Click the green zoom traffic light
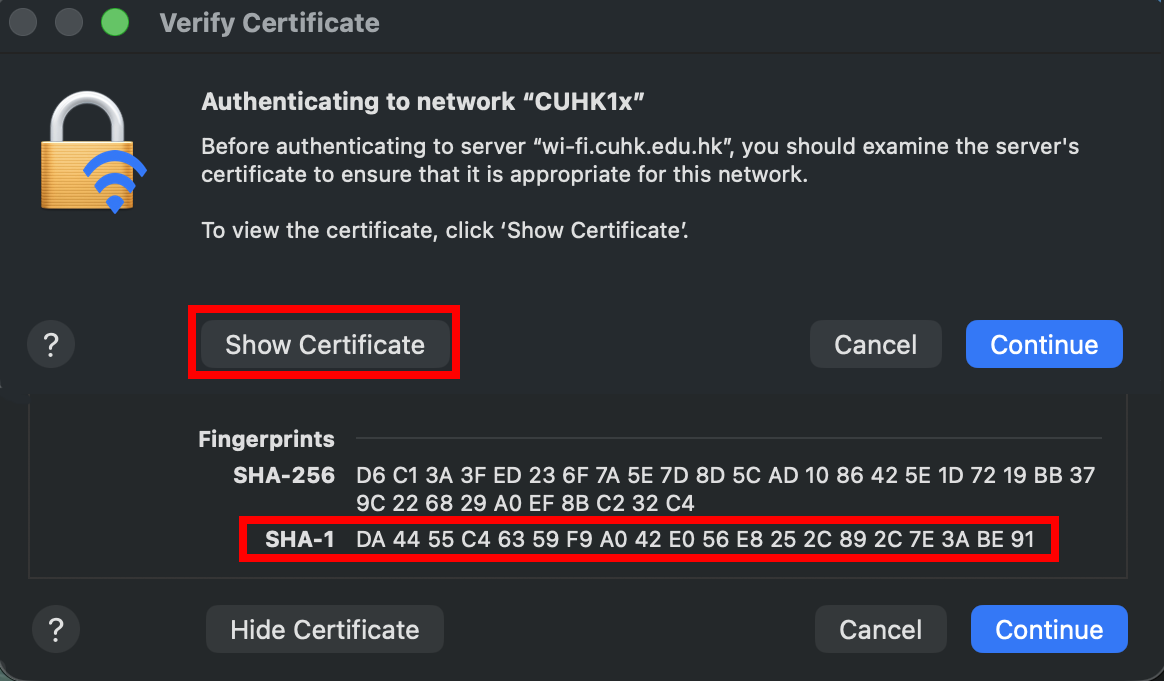 (114, 21)
